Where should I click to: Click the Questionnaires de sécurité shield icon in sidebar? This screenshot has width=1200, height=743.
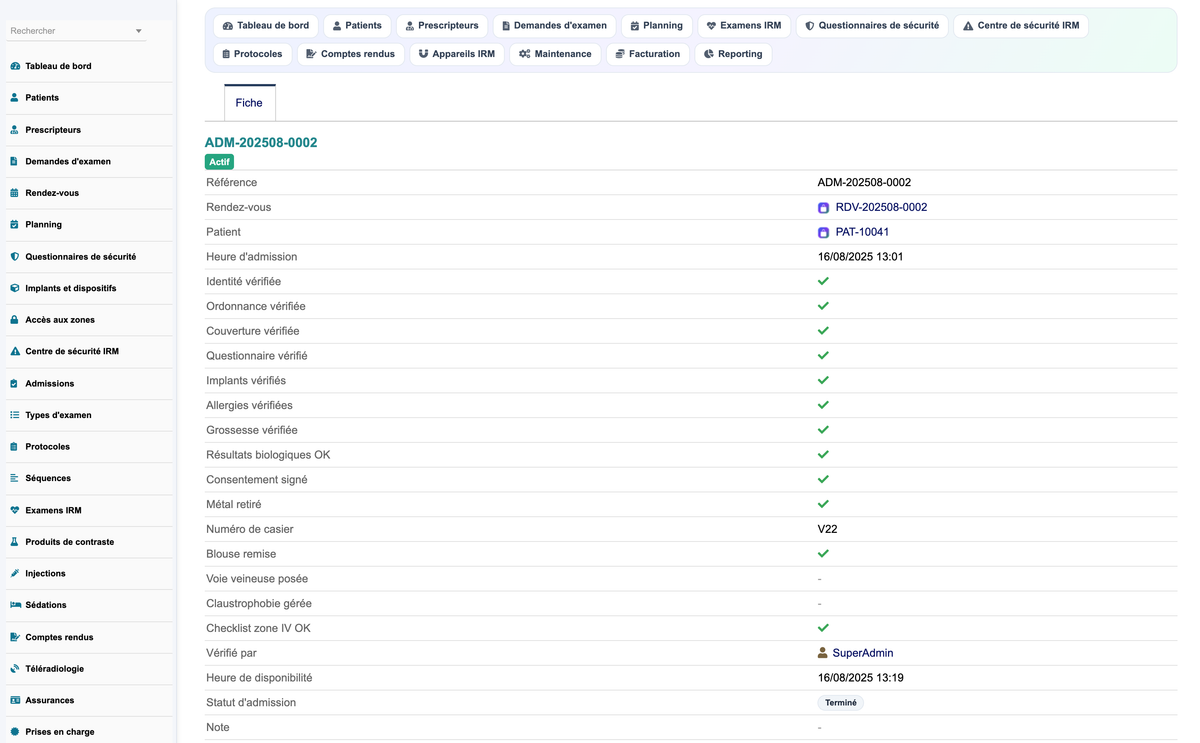15,257
